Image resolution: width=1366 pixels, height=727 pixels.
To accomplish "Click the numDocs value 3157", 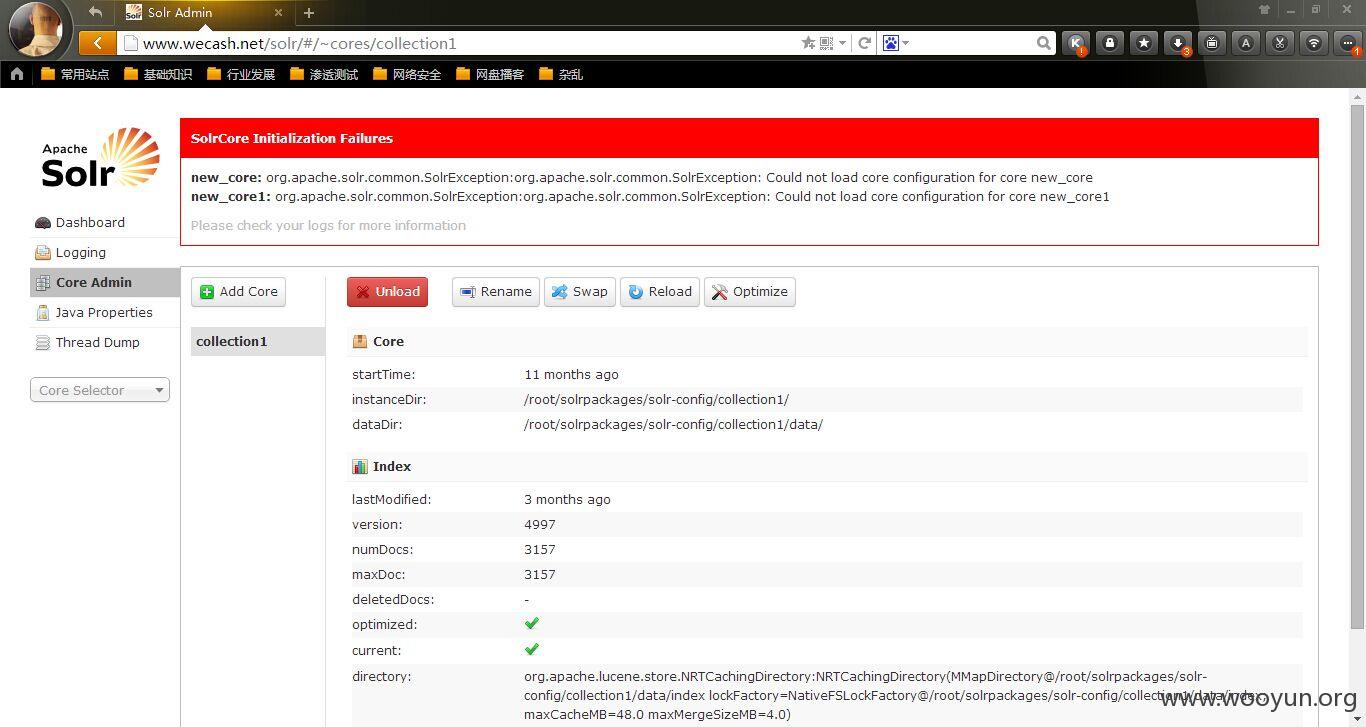I will click(540, 549).
